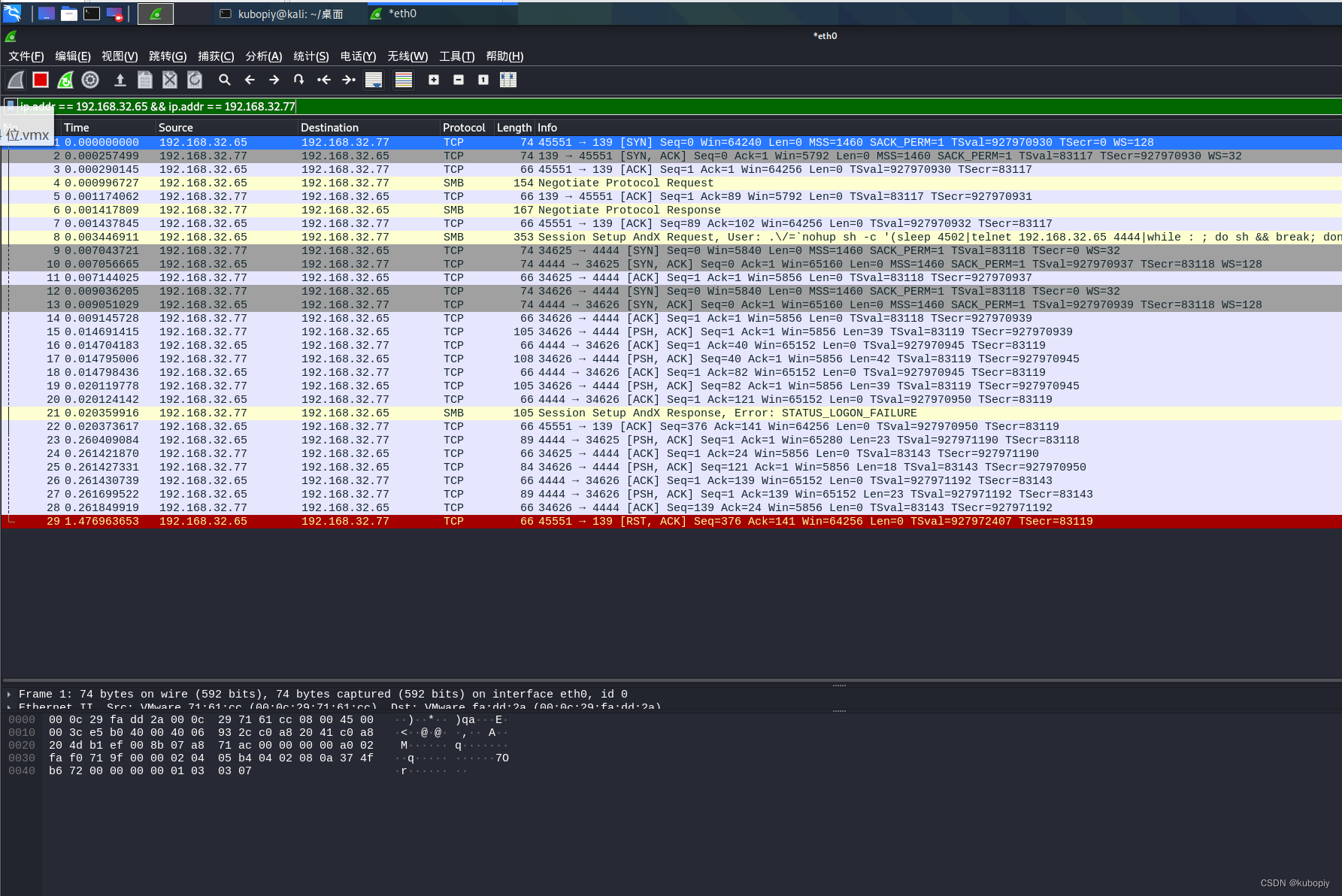This screenshot has width=1342, height=896.
Task: Sort packets by Length column header
Action: pos(514,128)
